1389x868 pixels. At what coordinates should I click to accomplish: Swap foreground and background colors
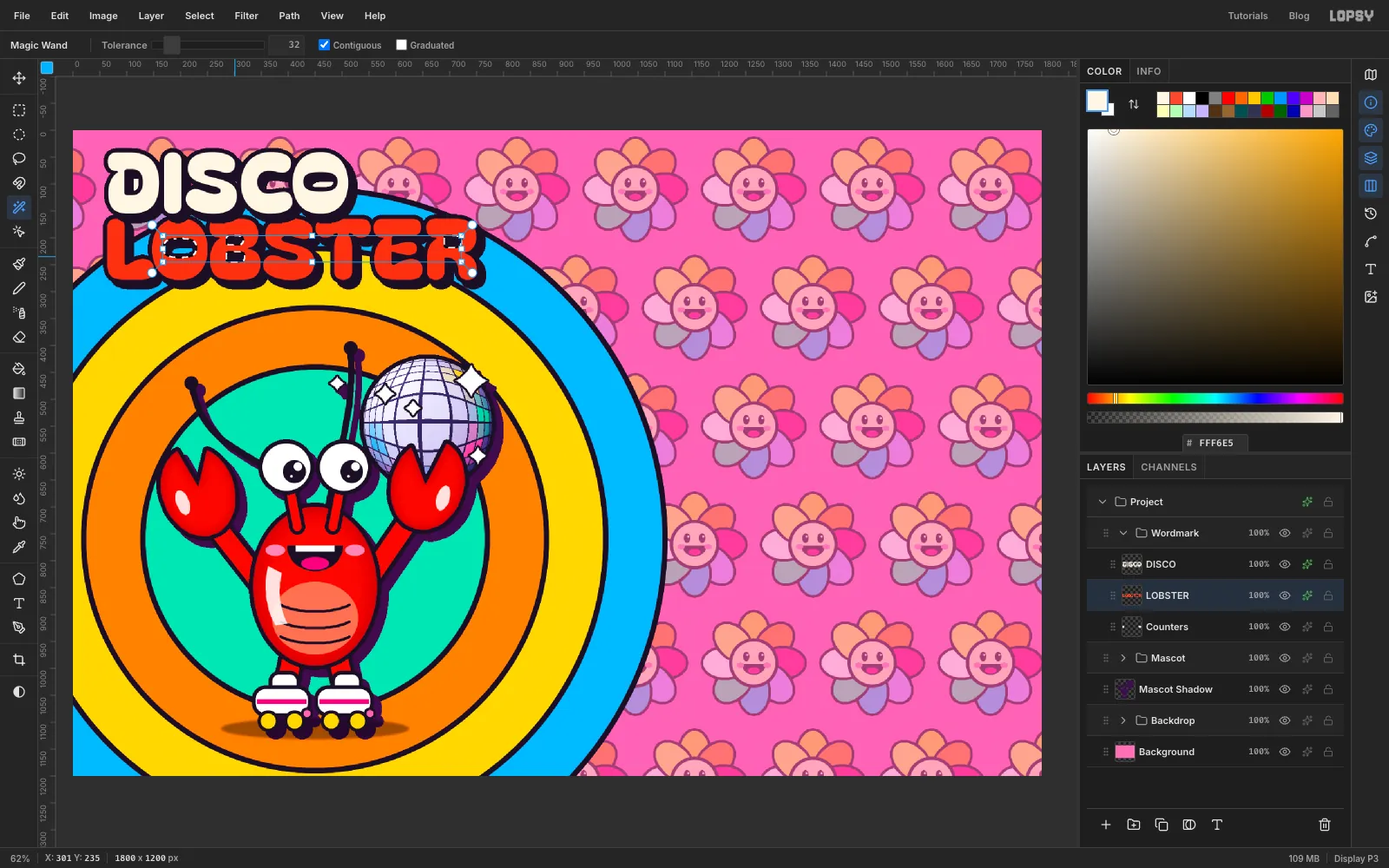[x=1134, y=104]
